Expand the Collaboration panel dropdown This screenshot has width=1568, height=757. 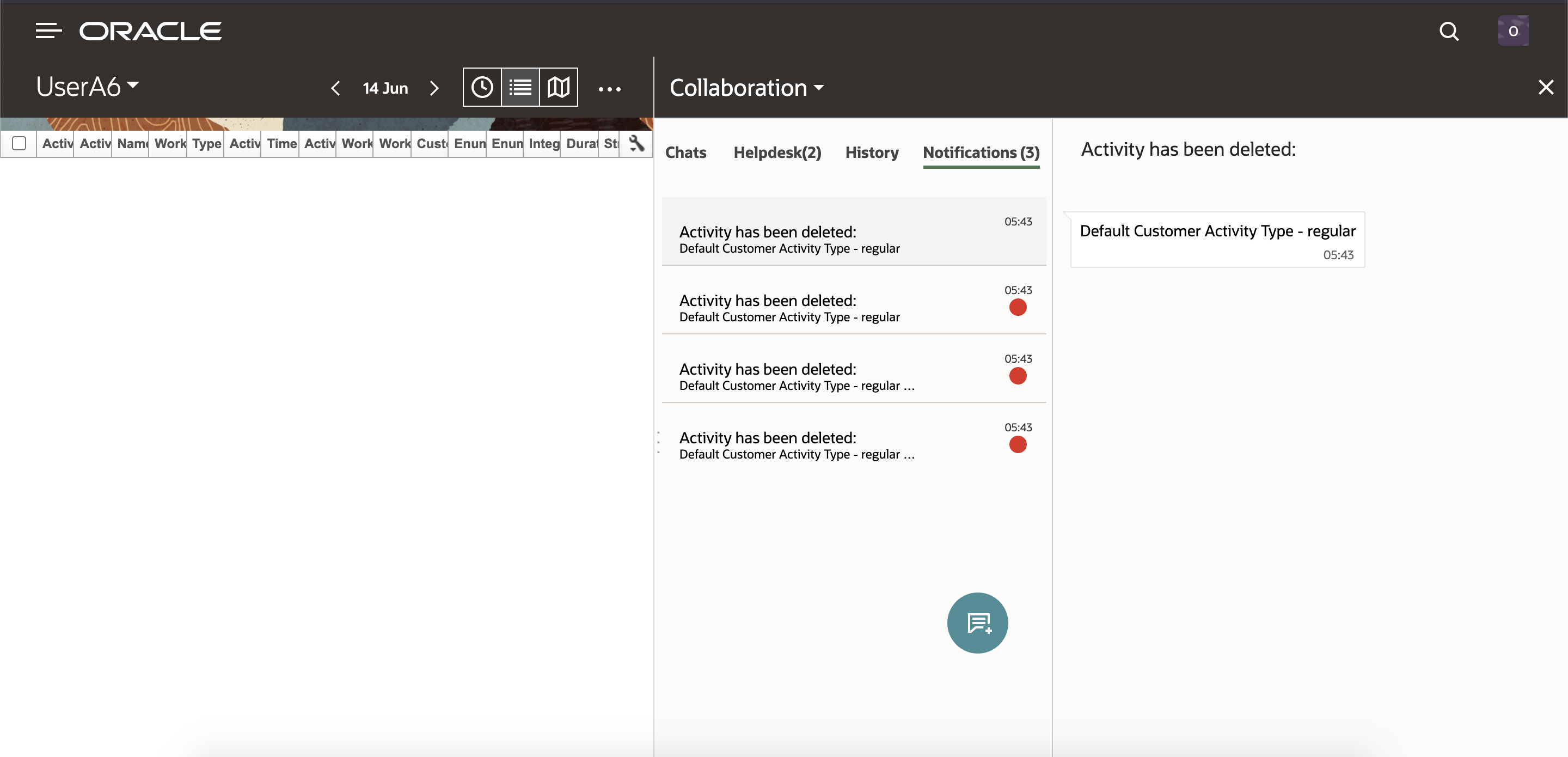(x=820, y=87)
